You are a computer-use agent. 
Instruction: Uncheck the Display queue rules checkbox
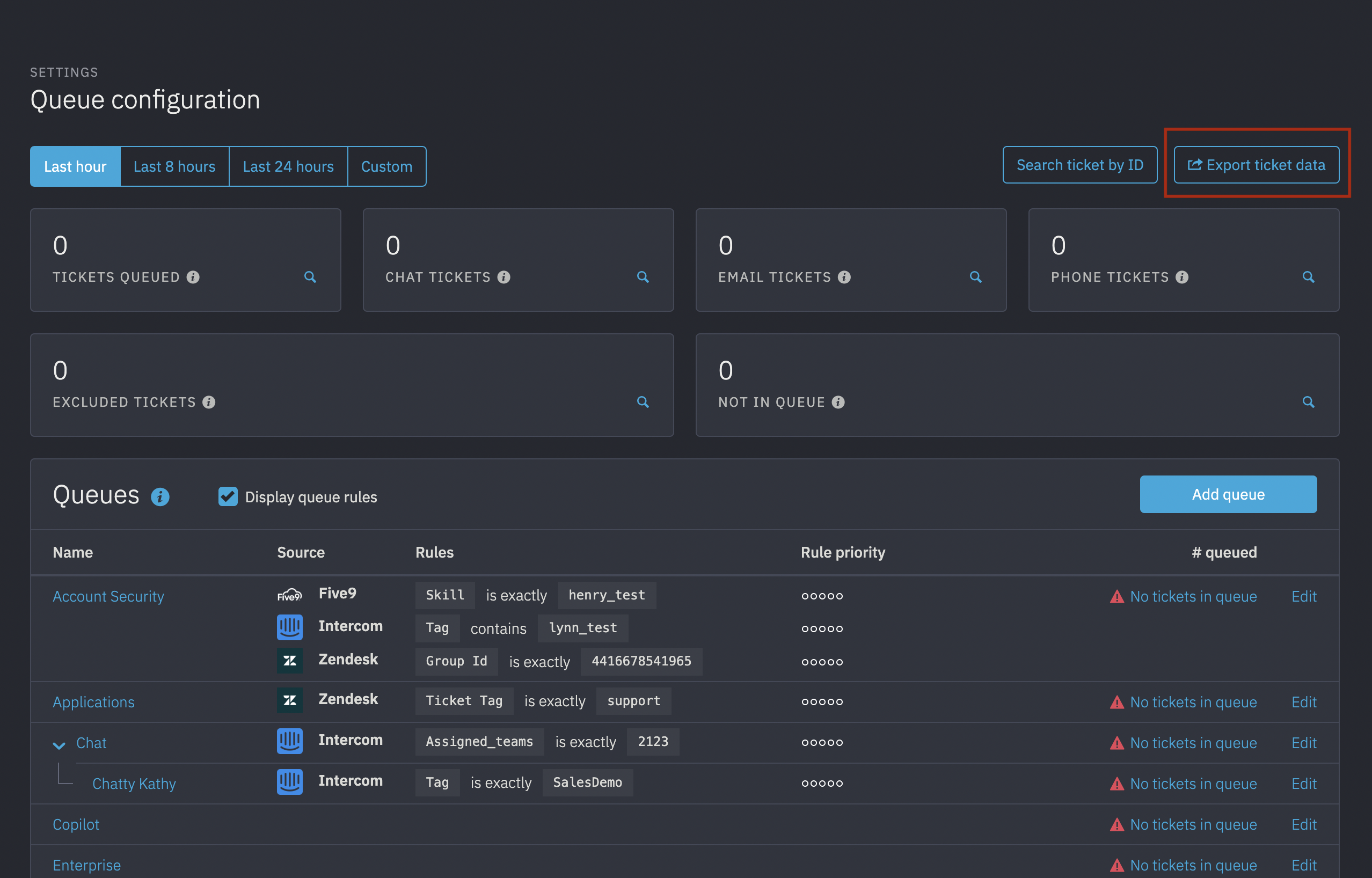tap(228, 496)
